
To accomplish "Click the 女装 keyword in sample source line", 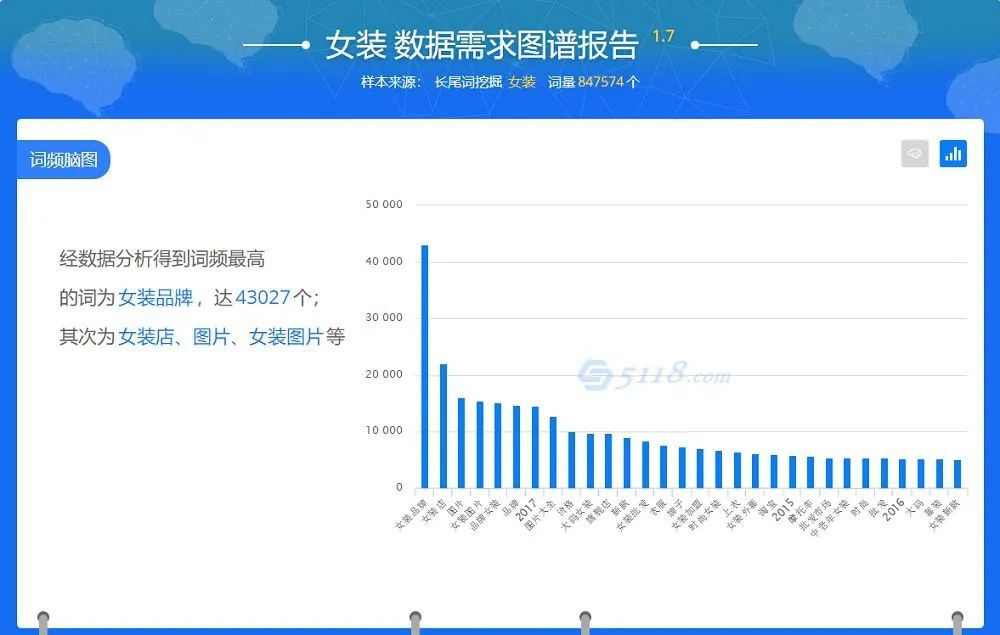I will point(522,82).
